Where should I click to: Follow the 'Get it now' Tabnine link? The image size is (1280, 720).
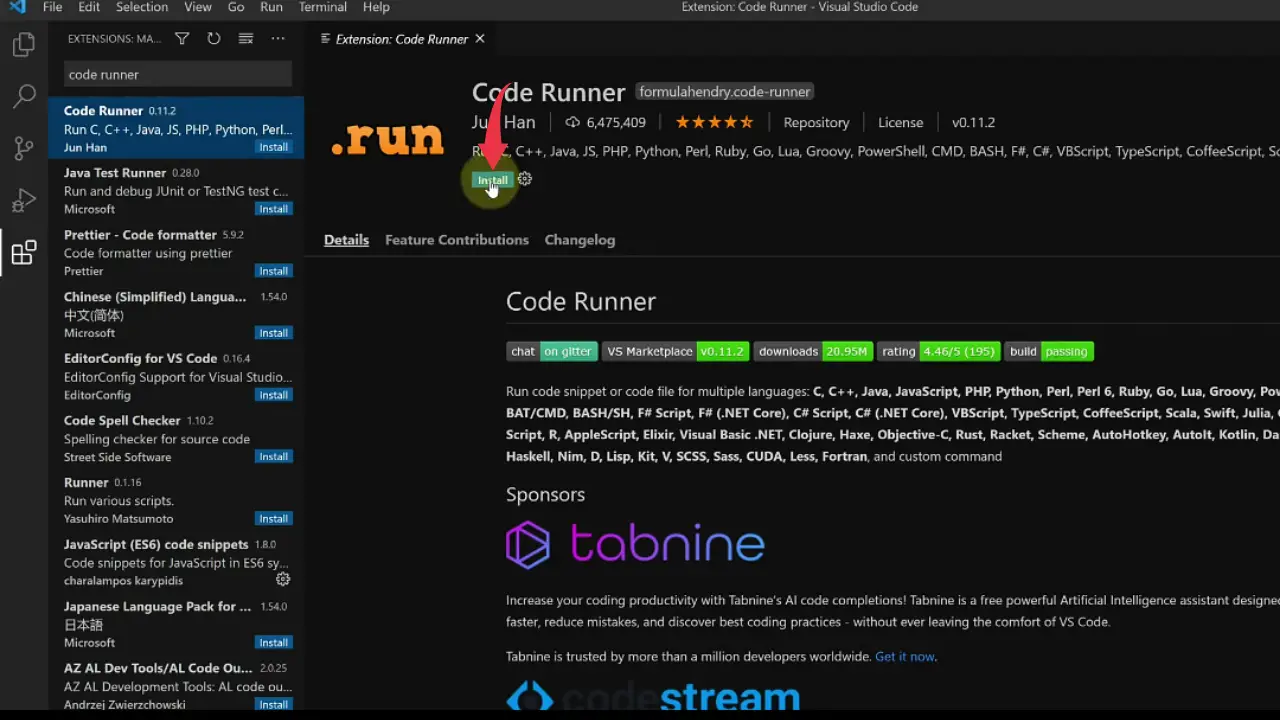click(x=905, y=657)
